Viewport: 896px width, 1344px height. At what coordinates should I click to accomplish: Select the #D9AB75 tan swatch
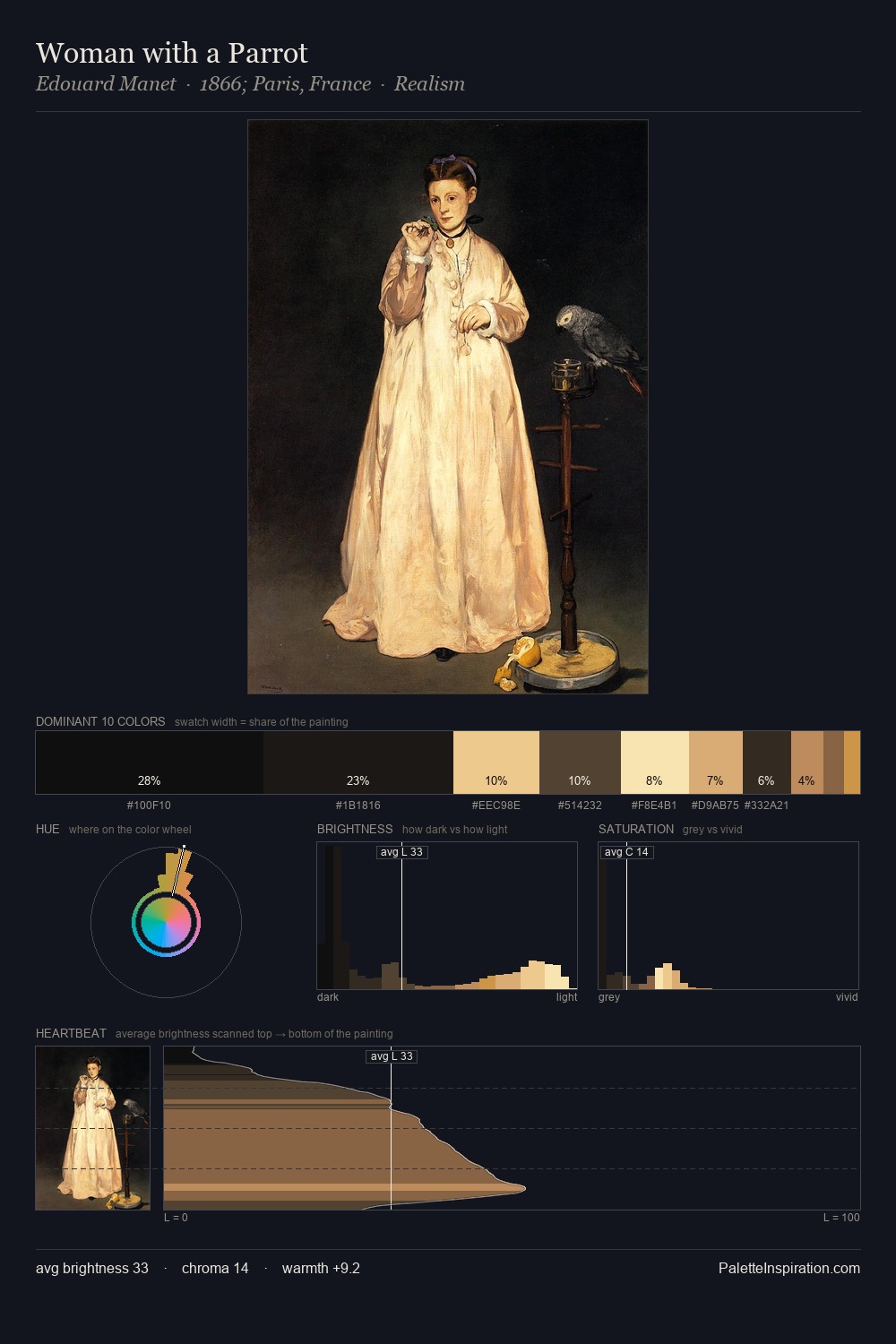click(x=716, y=762)
